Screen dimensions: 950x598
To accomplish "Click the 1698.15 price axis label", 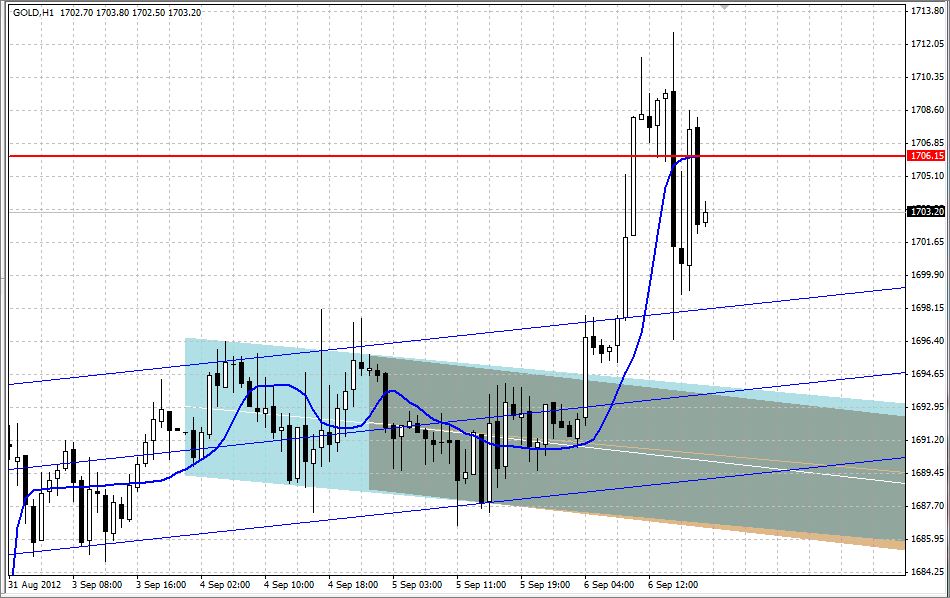I will click(928, 308).
